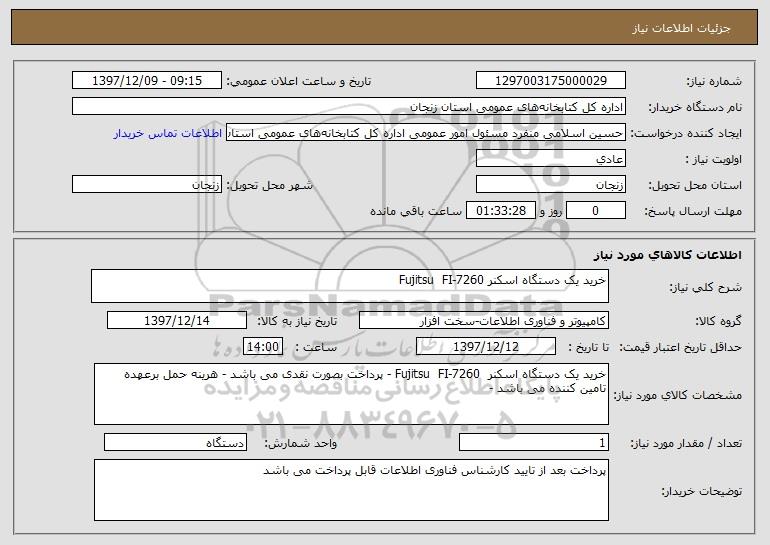Click the گروه کالا label

pos(718,321)
